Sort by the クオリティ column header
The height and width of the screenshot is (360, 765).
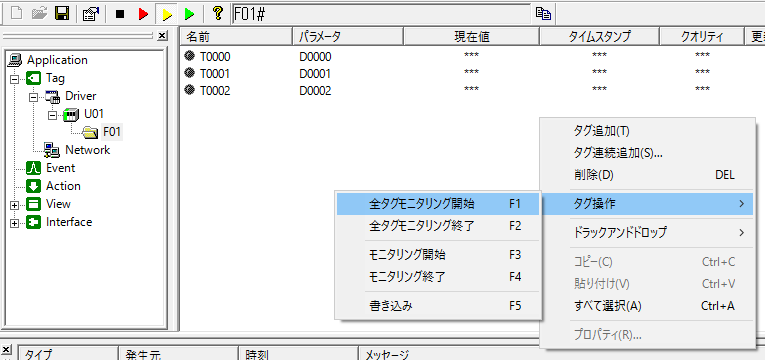pyautogui.click(x=702, y=37)
